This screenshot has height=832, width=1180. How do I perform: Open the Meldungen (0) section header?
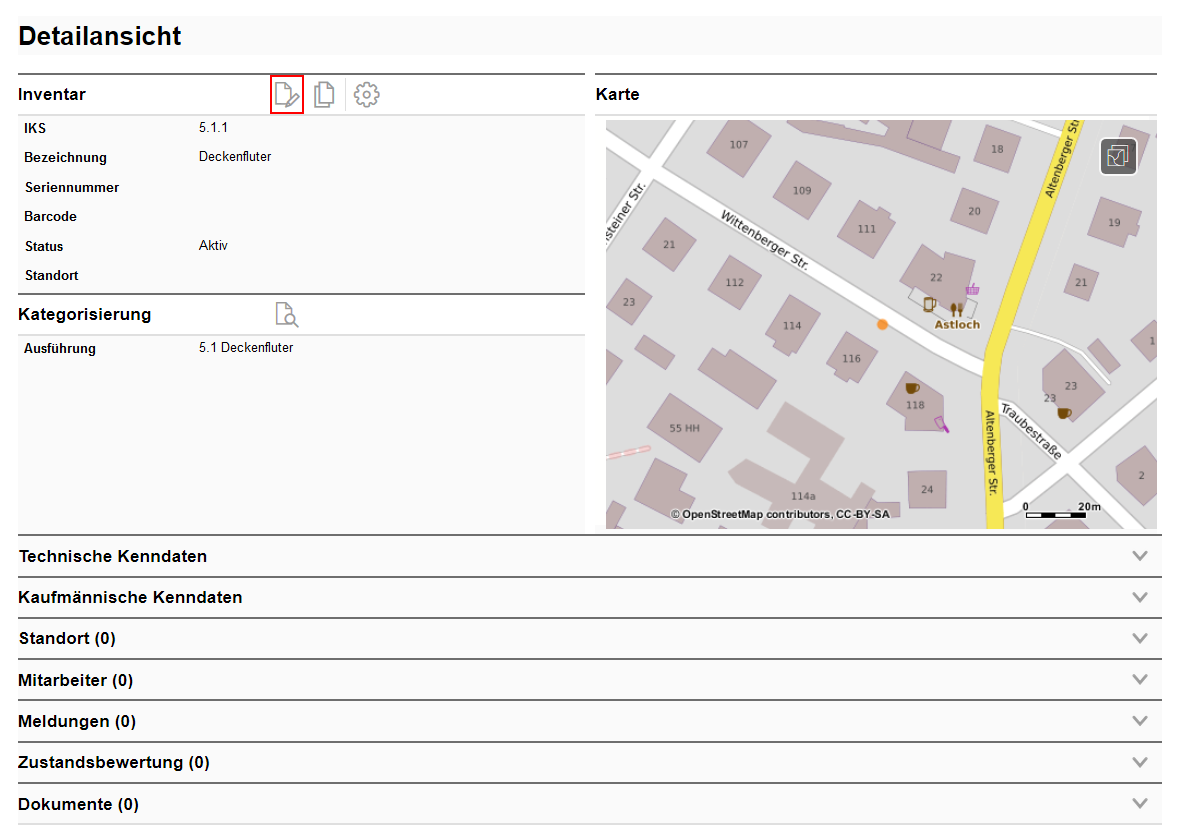(77, 721)
